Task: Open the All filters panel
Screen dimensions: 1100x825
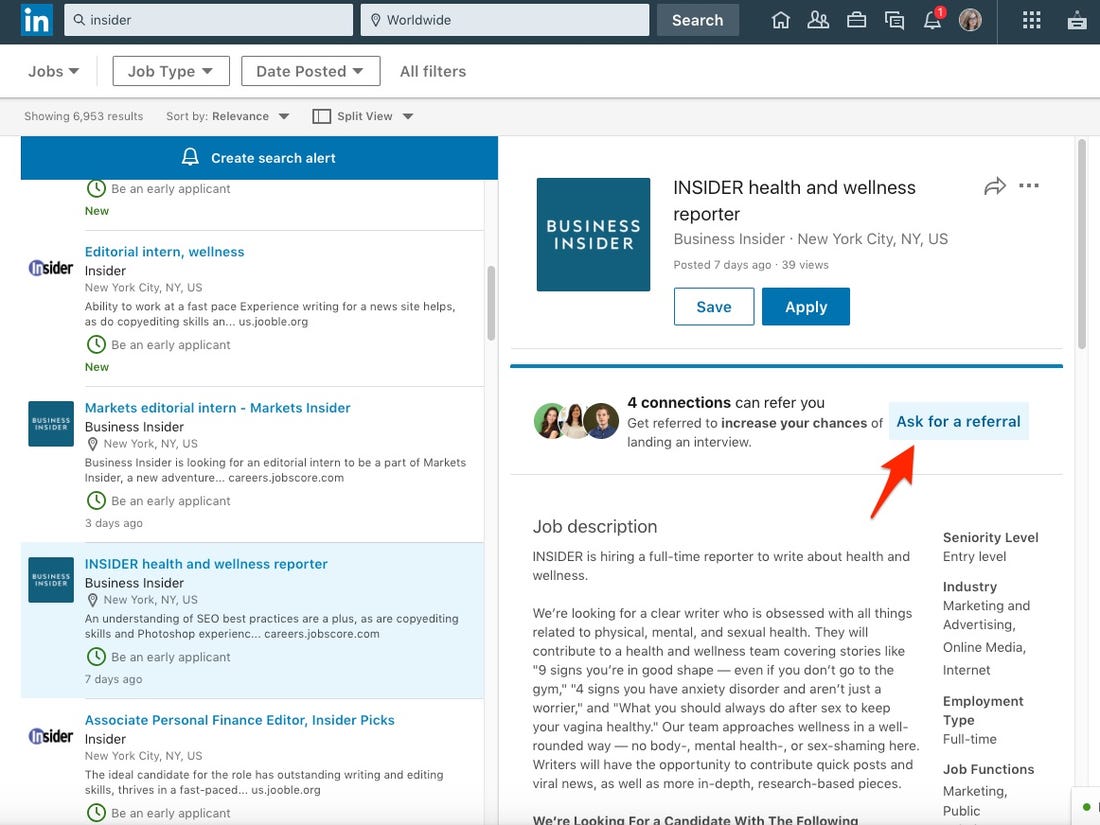Action: coord(433,70)
